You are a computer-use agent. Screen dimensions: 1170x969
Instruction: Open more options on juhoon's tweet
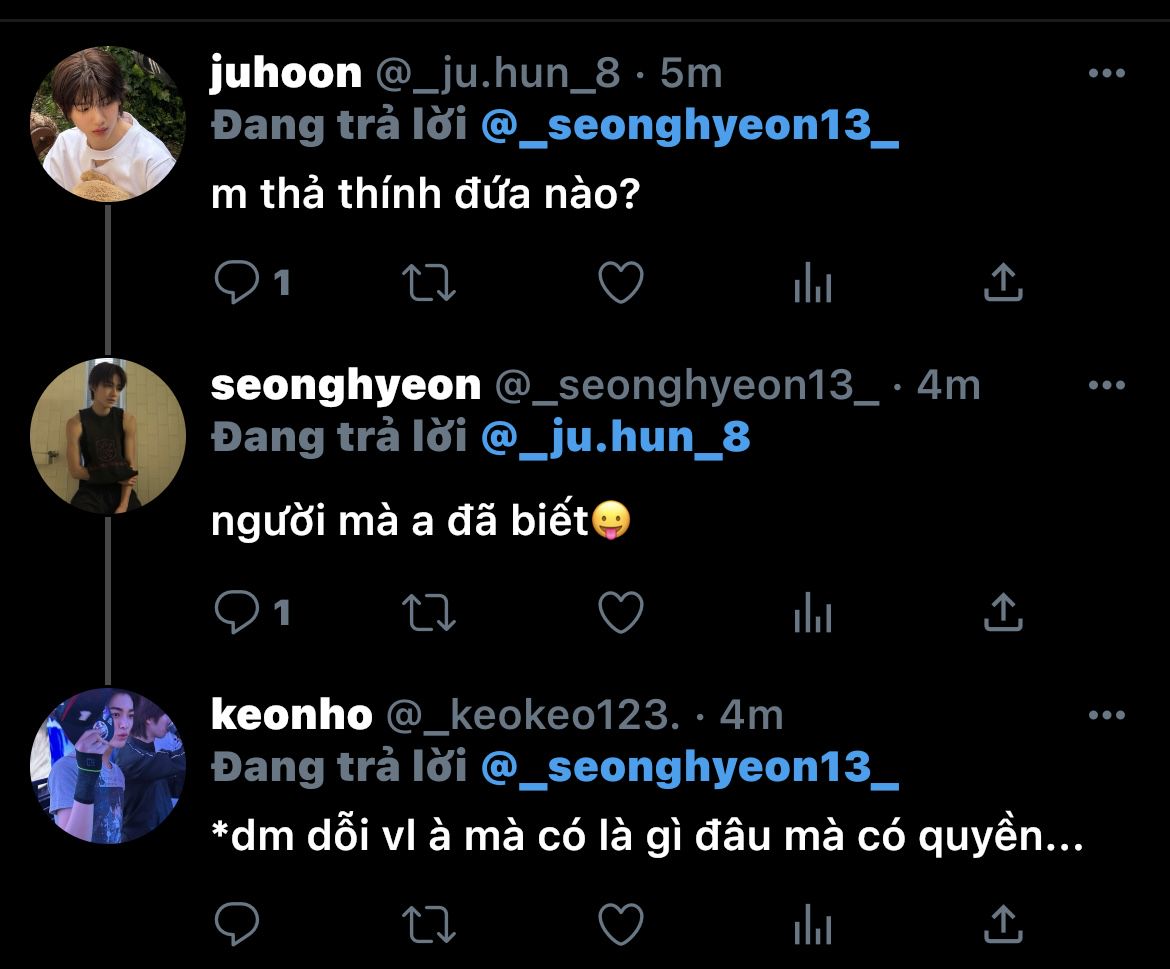pos(1106,73)
